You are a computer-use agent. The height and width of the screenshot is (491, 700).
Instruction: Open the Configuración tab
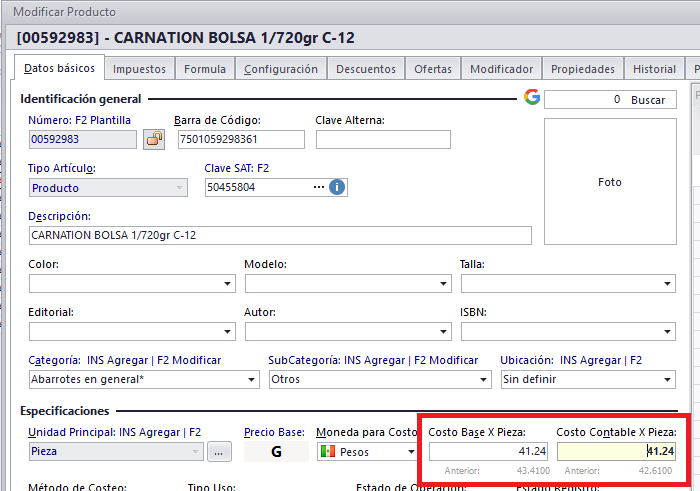281,69
